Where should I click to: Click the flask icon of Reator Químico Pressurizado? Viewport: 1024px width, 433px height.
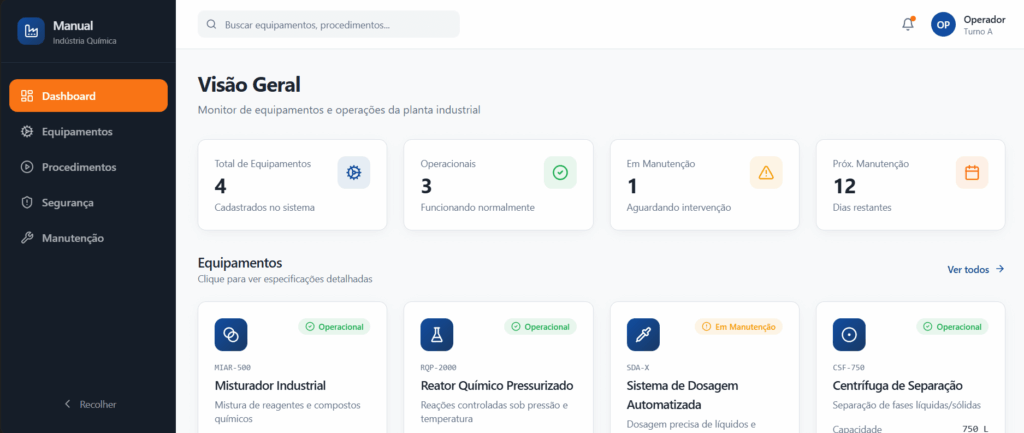click(437, 334)
